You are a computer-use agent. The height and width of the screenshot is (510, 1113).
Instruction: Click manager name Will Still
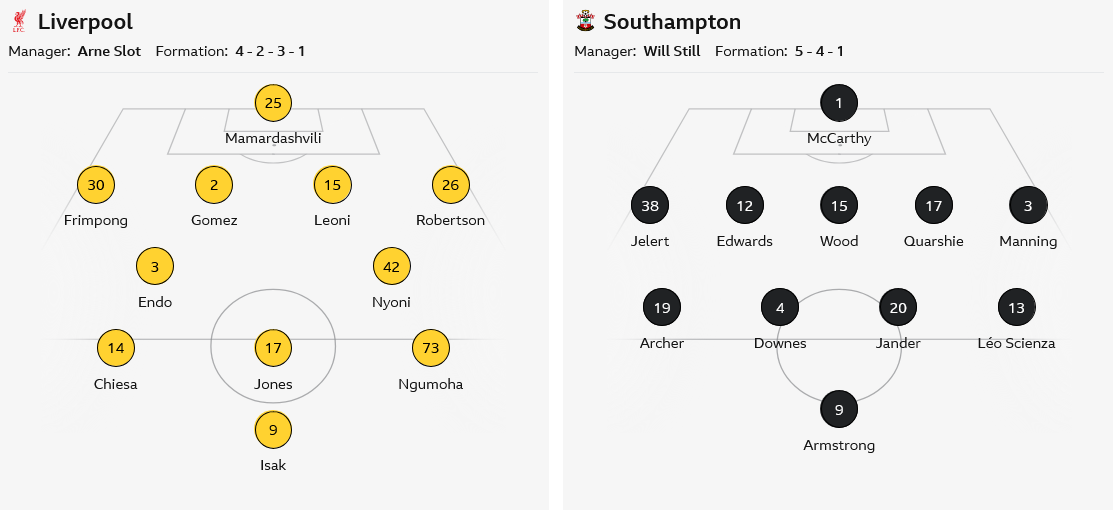point(672,51)
